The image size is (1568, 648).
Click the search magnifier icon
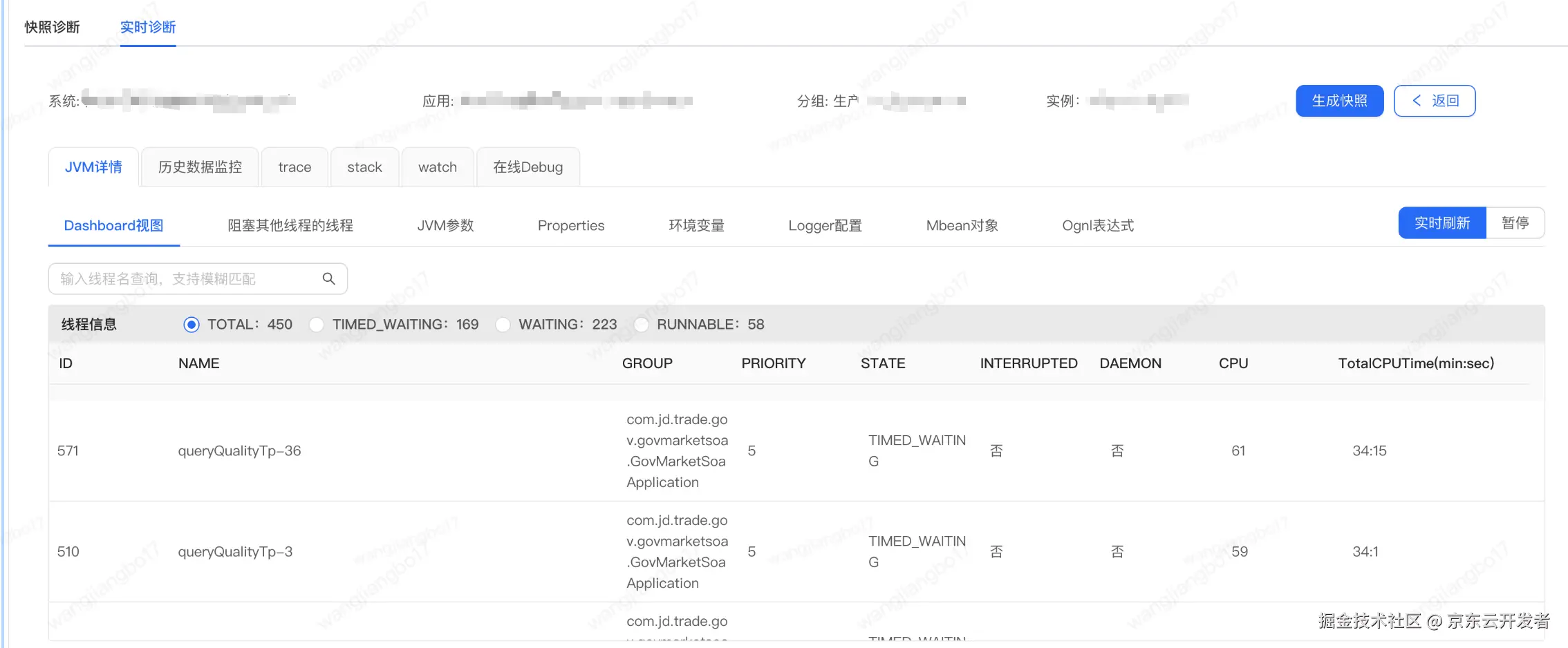tap(328, 278)
